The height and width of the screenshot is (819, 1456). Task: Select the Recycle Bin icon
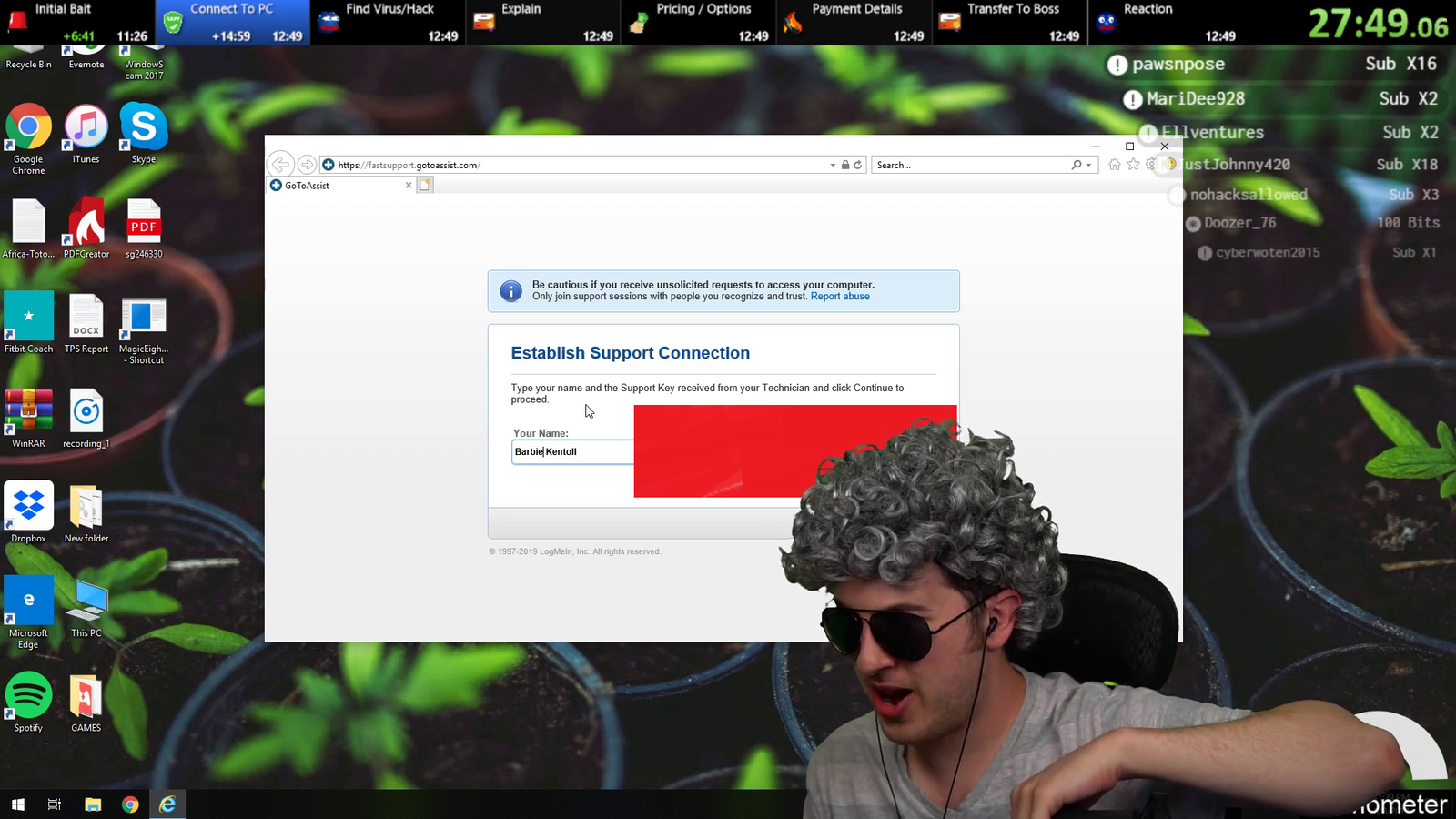(28, 58)
